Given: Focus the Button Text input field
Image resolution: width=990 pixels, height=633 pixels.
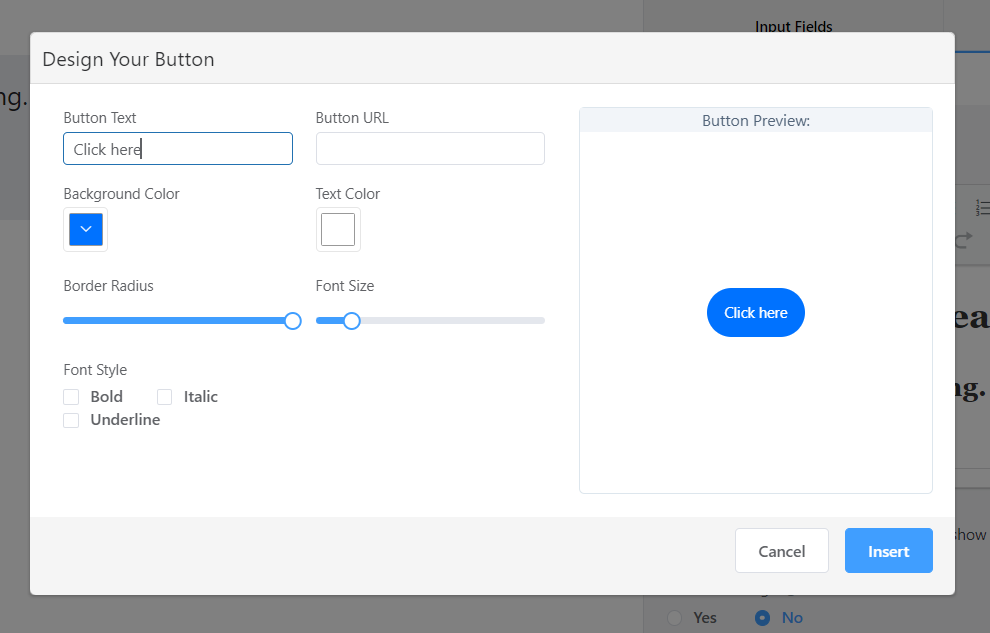Looking at the screenshot, I should tap(178, 149).
